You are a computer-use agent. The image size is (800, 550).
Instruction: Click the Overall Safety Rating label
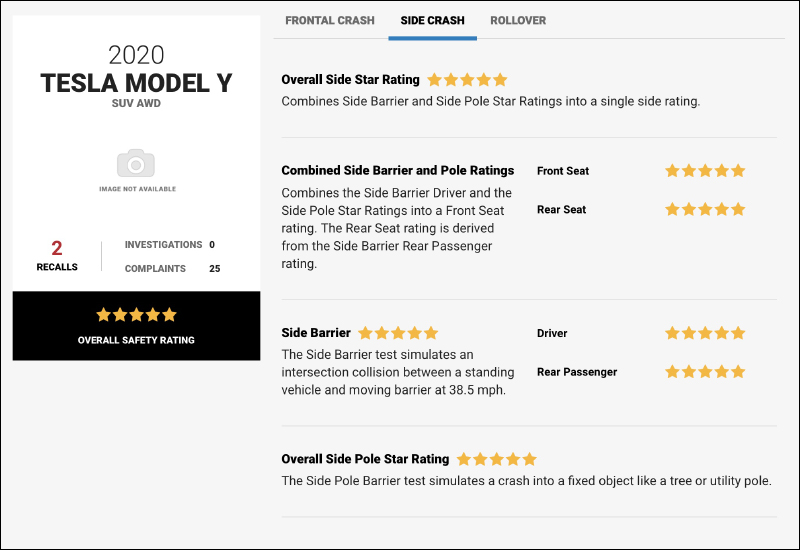click(x=136, y=340)
